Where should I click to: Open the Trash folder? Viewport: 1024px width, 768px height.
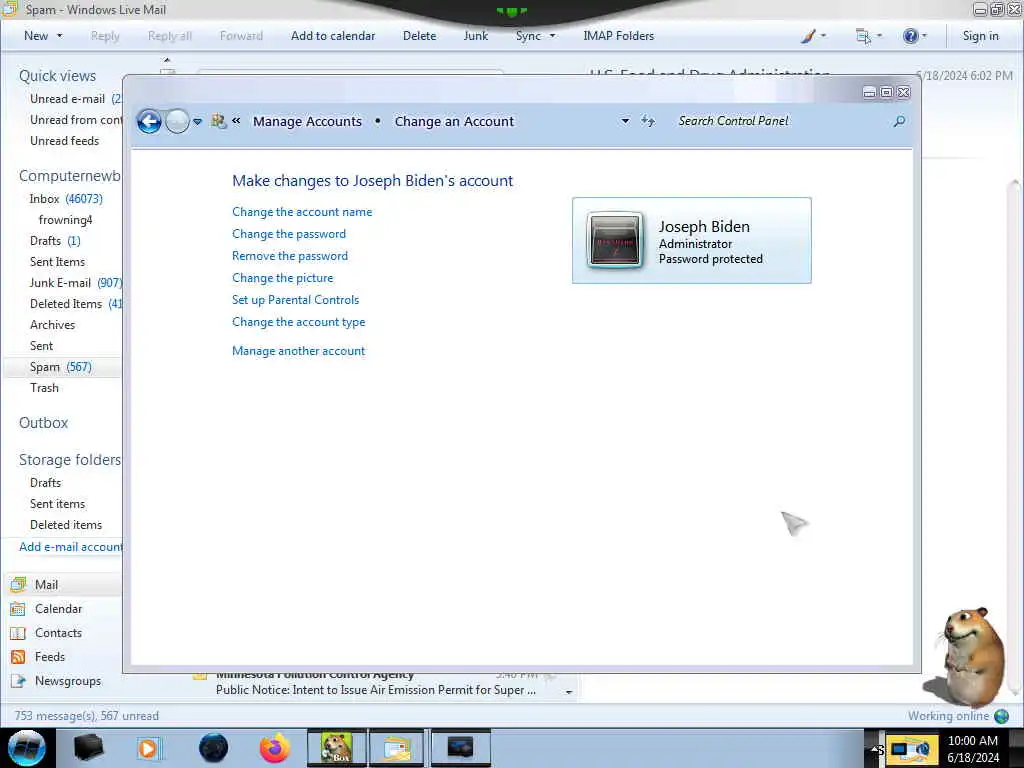(x=44, y=388)
